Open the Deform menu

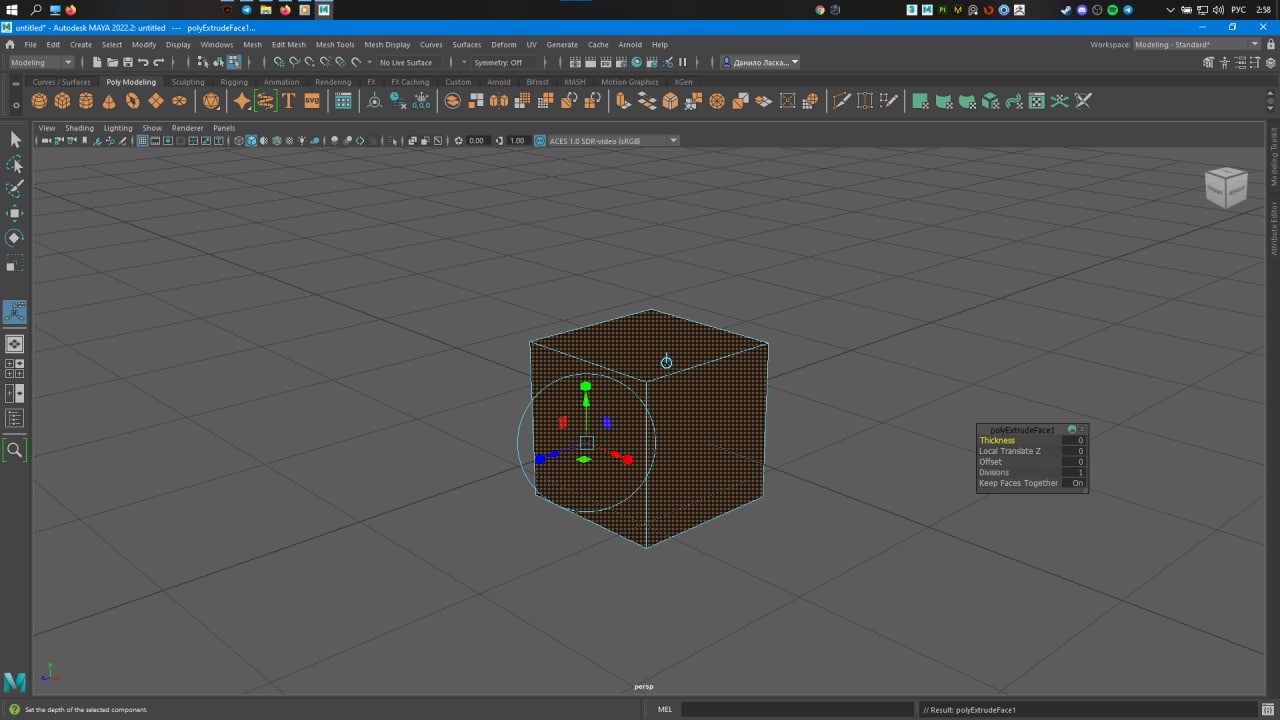(x=504, y=44)
